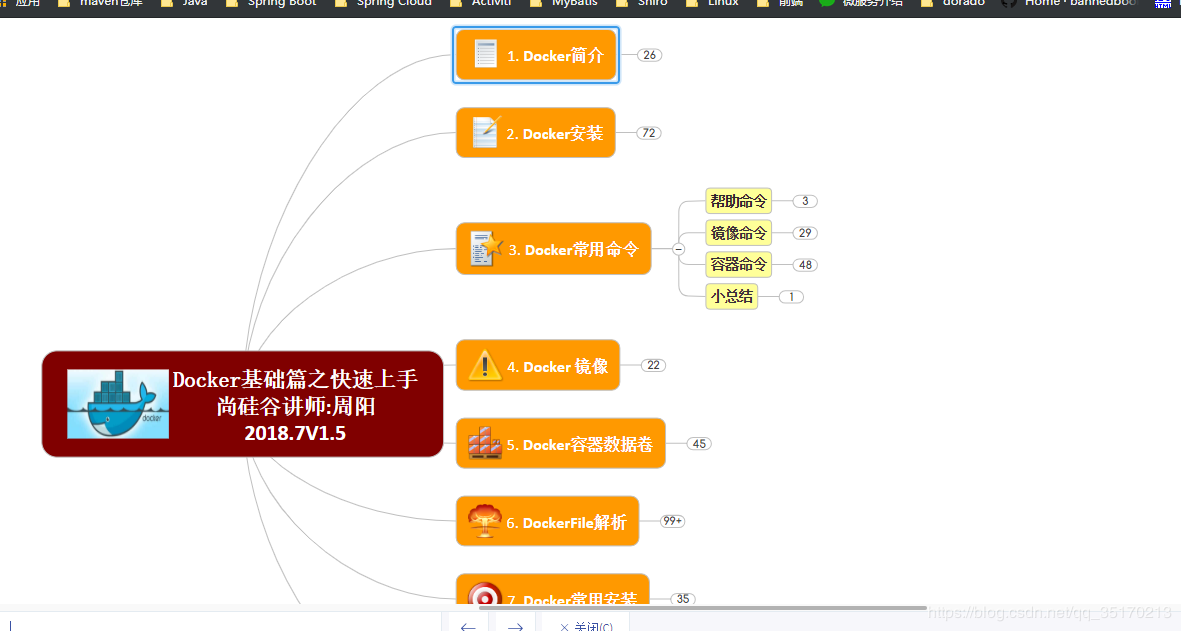Collapse the Docker常用命令 branch with the minus control

coord(679,248)
